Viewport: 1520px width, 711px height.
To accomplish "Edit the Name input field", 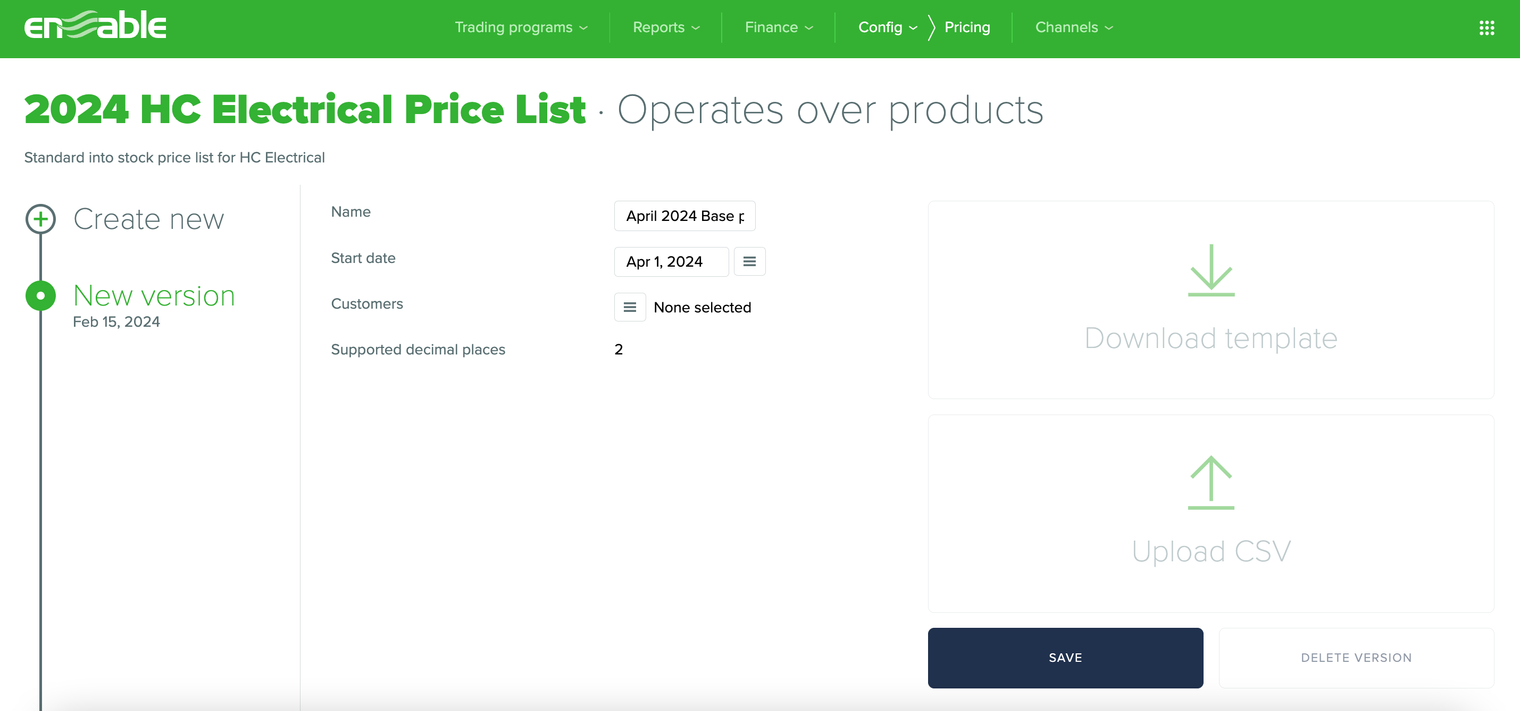I will pyautogui.click(x=685, y=216).
